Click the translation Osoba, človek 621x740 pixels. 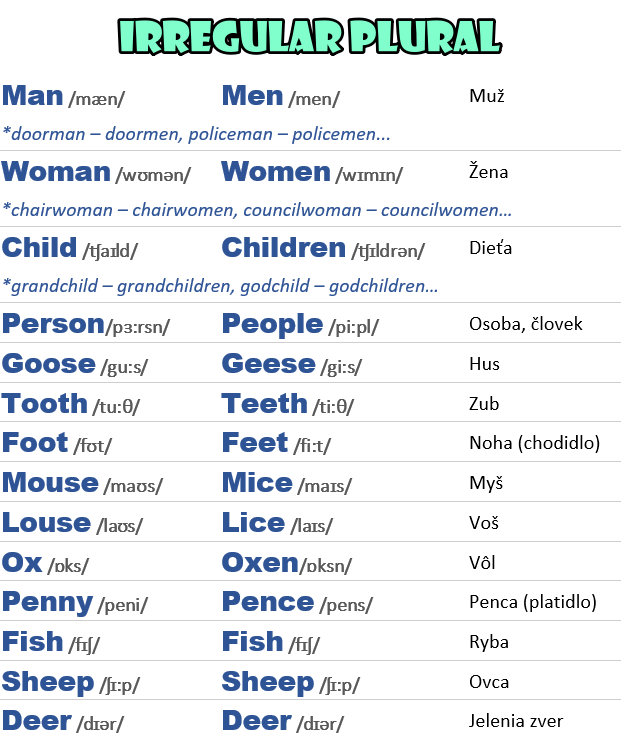pos(525,324)
